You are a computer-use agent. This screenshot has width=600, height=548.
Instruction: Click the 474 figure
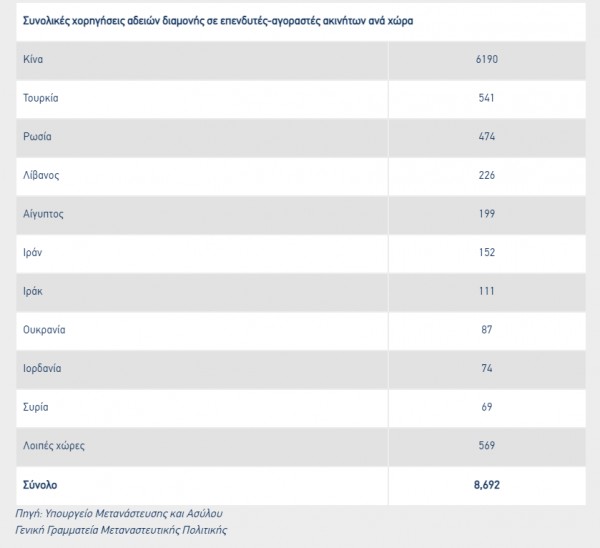(486, 136)
